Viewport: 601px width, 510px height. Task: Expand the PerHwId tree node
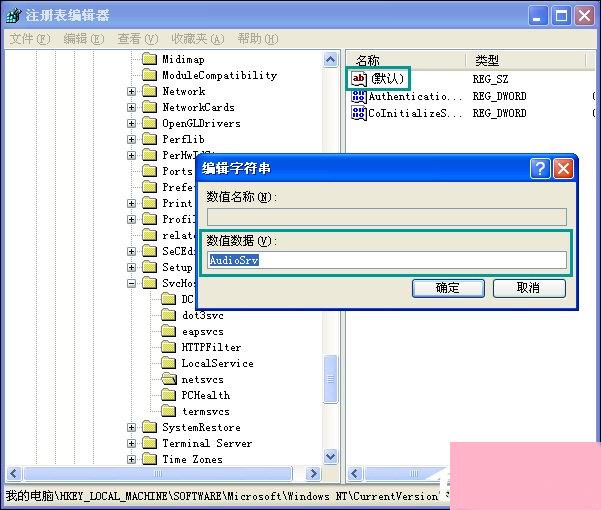click(131, 155)
